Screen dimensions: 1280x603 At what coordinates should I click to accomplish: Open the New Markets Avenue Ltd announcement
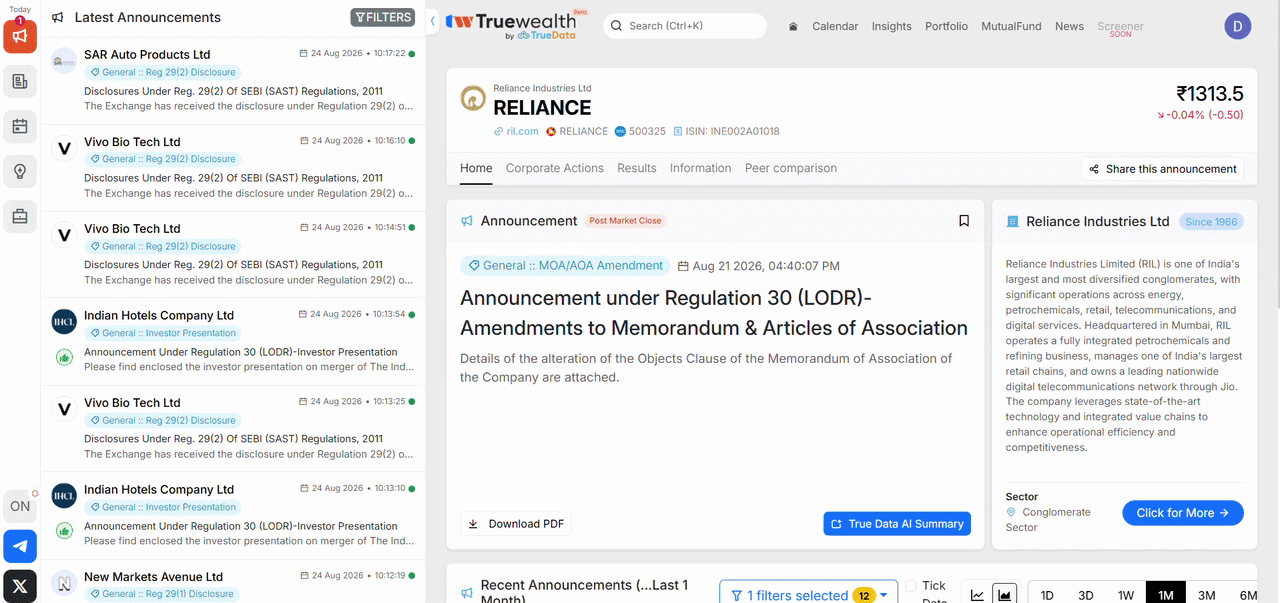point(233,582)
